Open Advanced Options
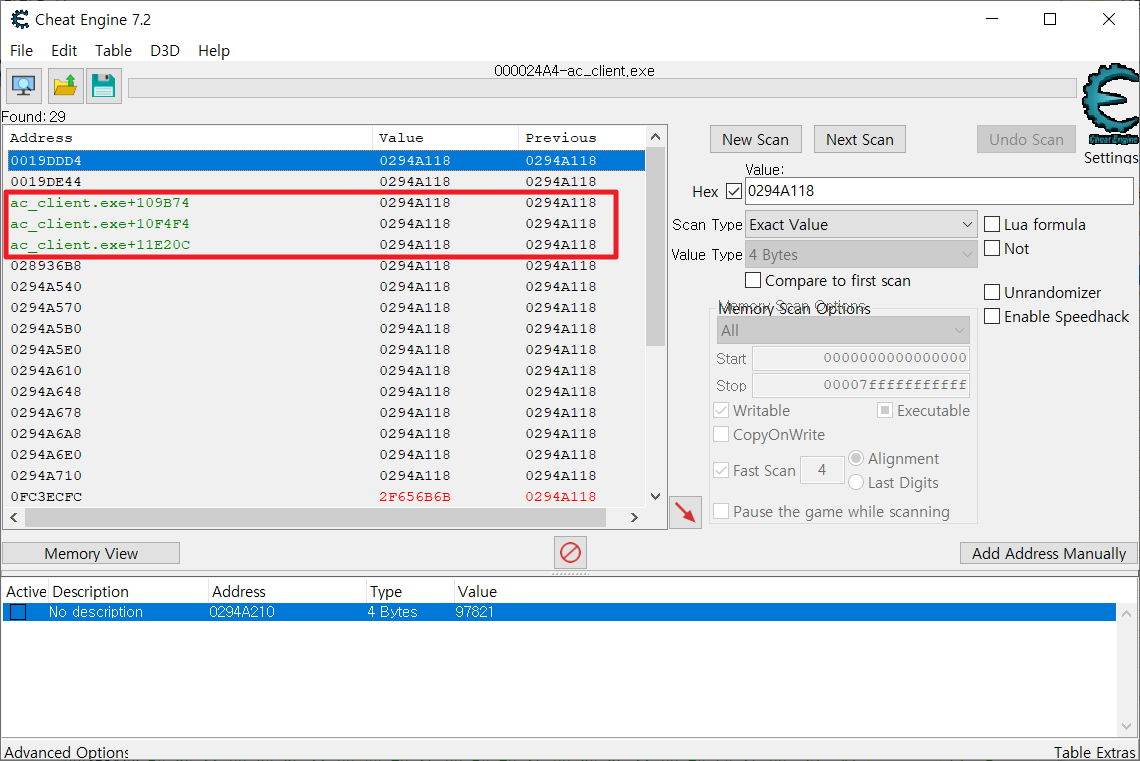This screenshot has width=1140, height=761. (x=66, y=752)
